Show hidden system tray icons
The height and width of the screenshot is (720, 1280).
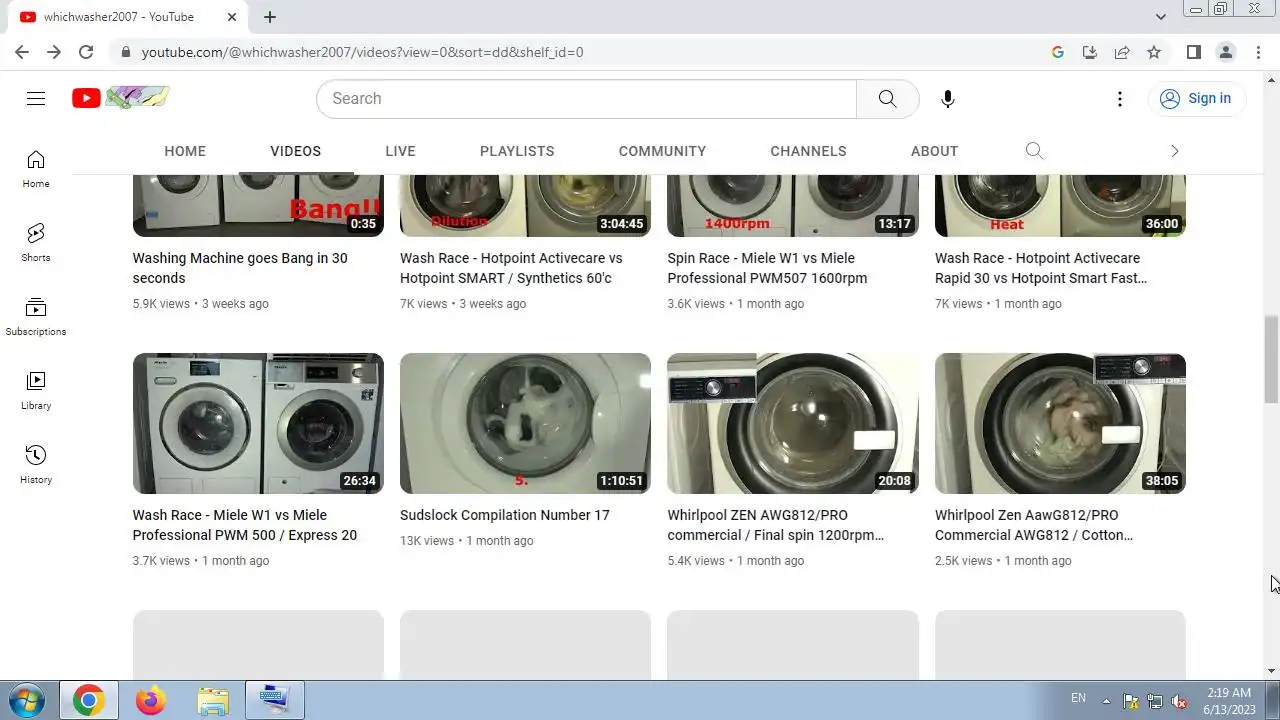pos(1106,700)
